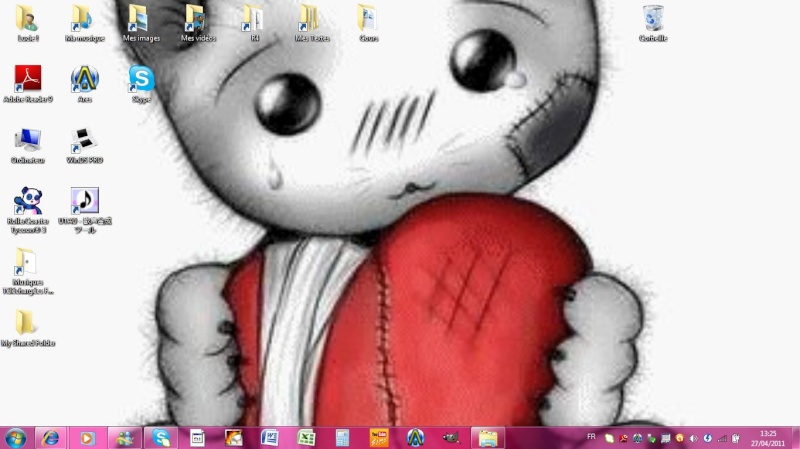
Task: Launch GIMP from the taskbar
Action: point(452,438)
